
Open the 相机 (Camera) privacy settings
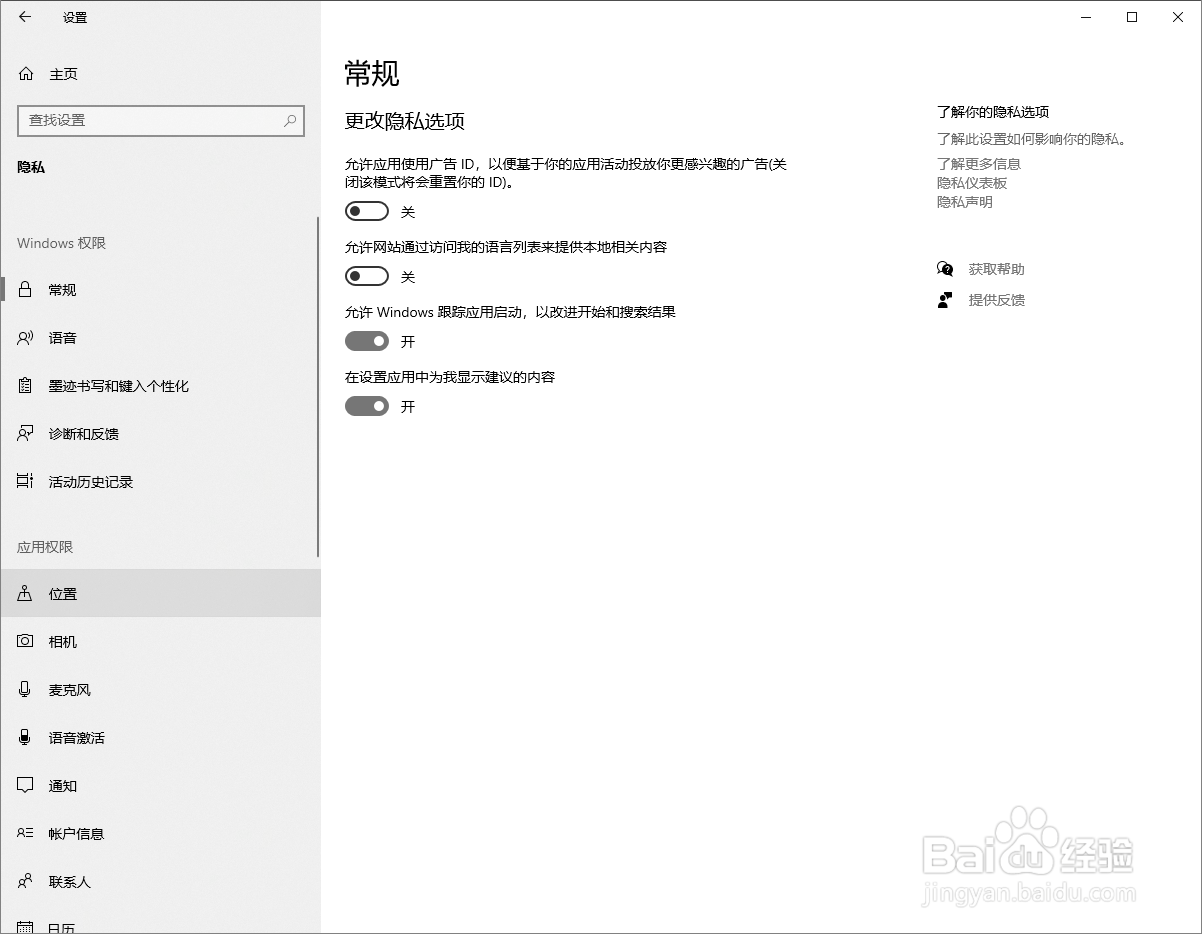(x=62, y=641)
